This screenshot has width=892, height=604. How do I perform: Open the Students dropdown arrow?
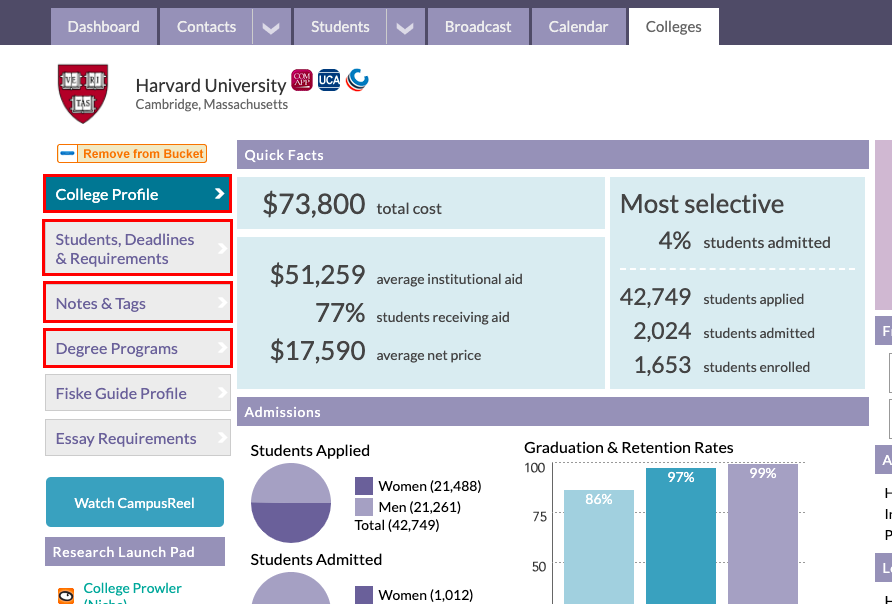point(405,27)
